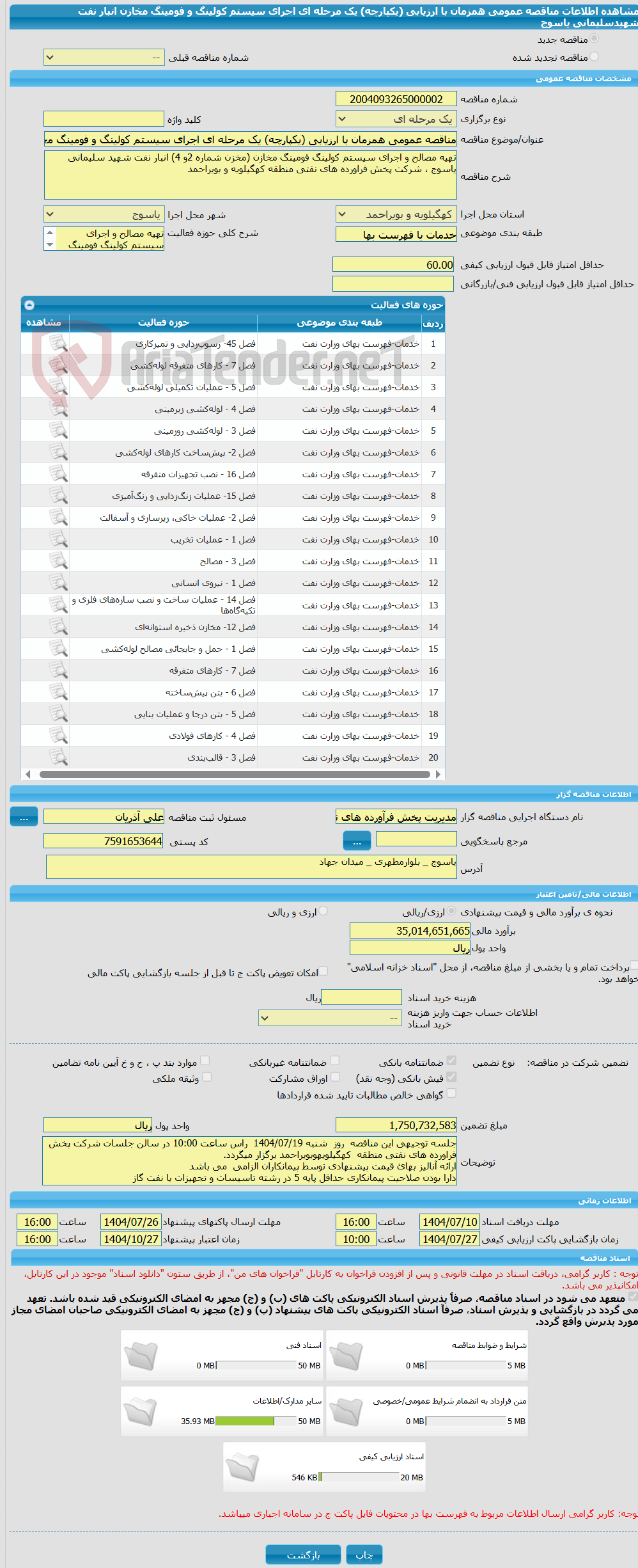Open view icon in row 20
Viewport: 638px width, 1568px height.
click(58, 757)
